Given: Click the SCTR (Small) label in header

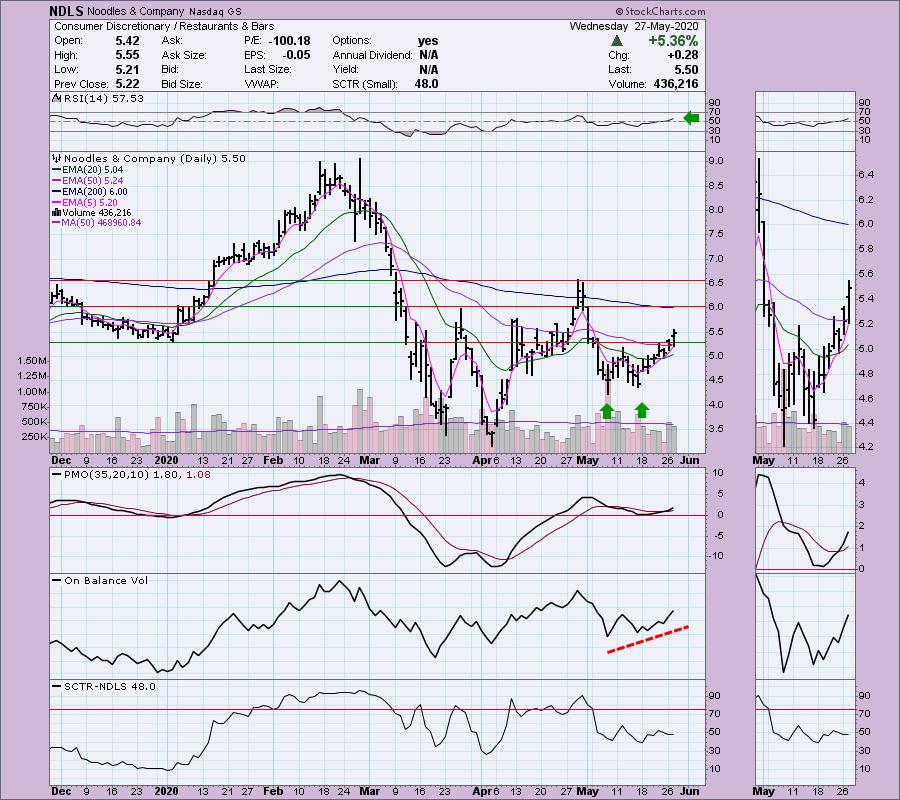Looking at the screenshot, I should point(365,84).
